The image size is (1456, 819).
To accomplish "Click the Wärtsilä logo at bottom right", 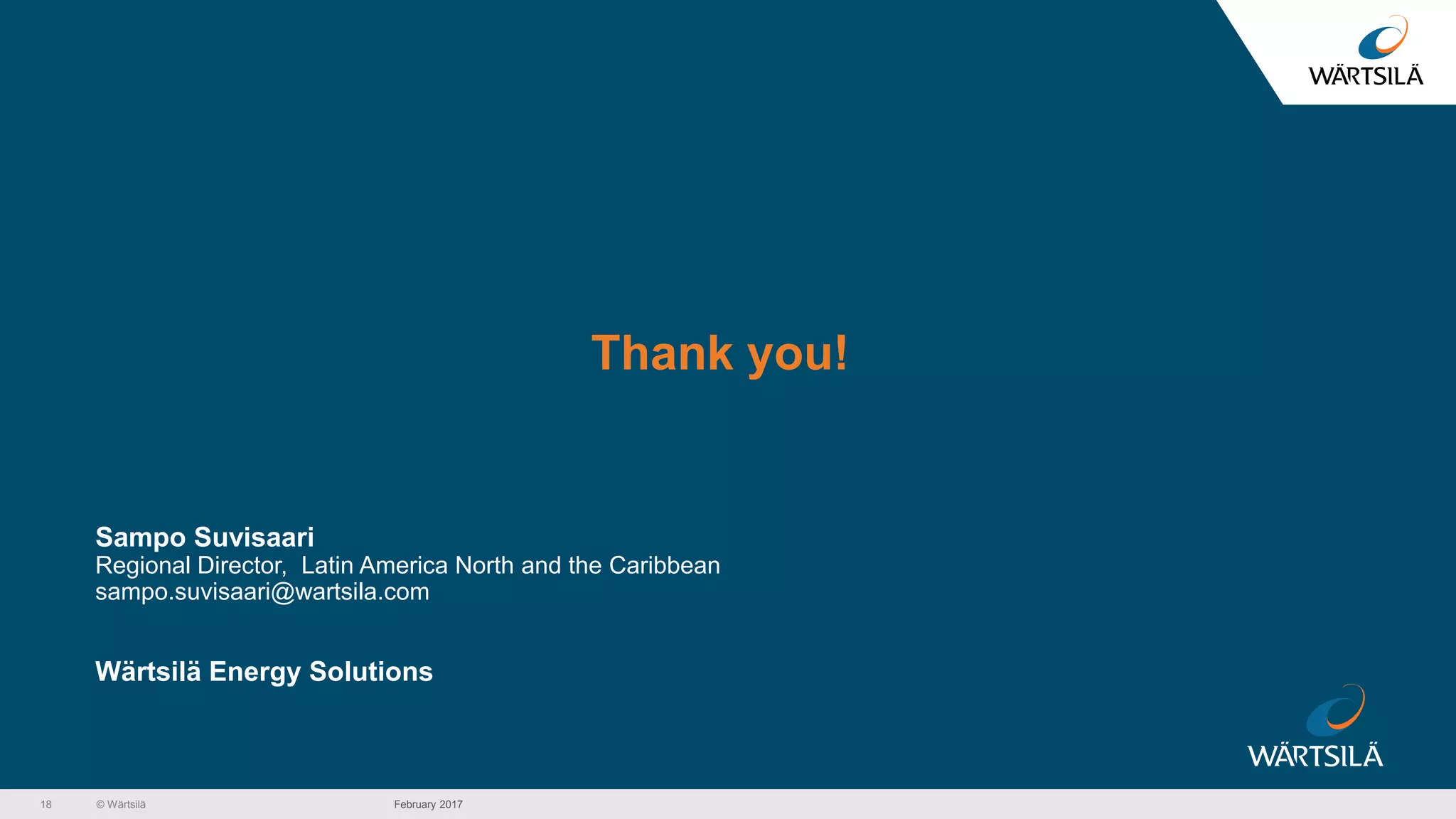I will tap(1315, 726).
